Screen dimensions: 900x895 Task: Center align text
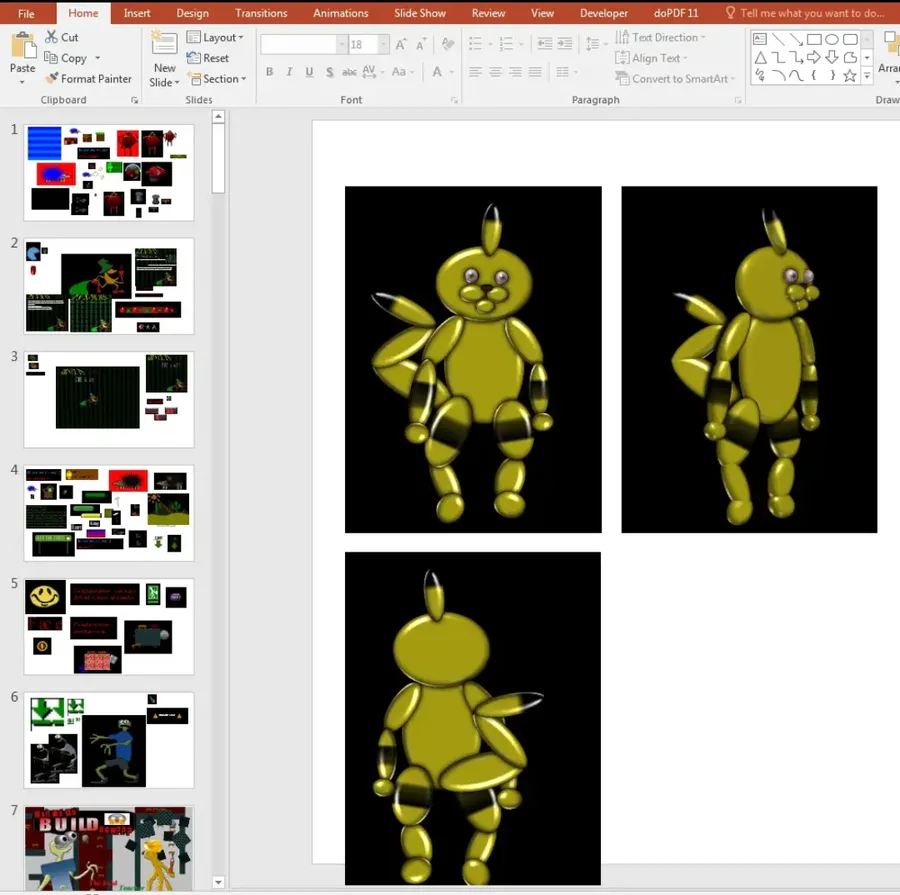495,72
